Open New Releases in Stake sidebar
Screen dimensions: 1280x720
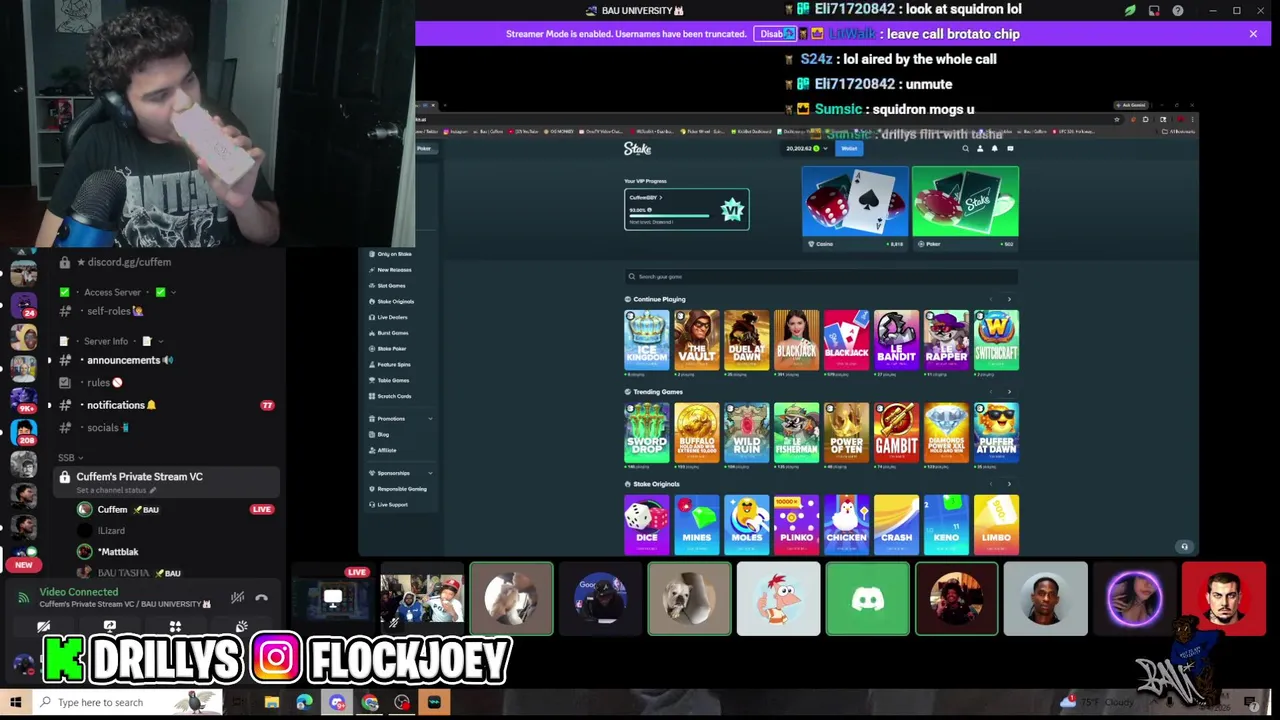(x=394, y=270)
